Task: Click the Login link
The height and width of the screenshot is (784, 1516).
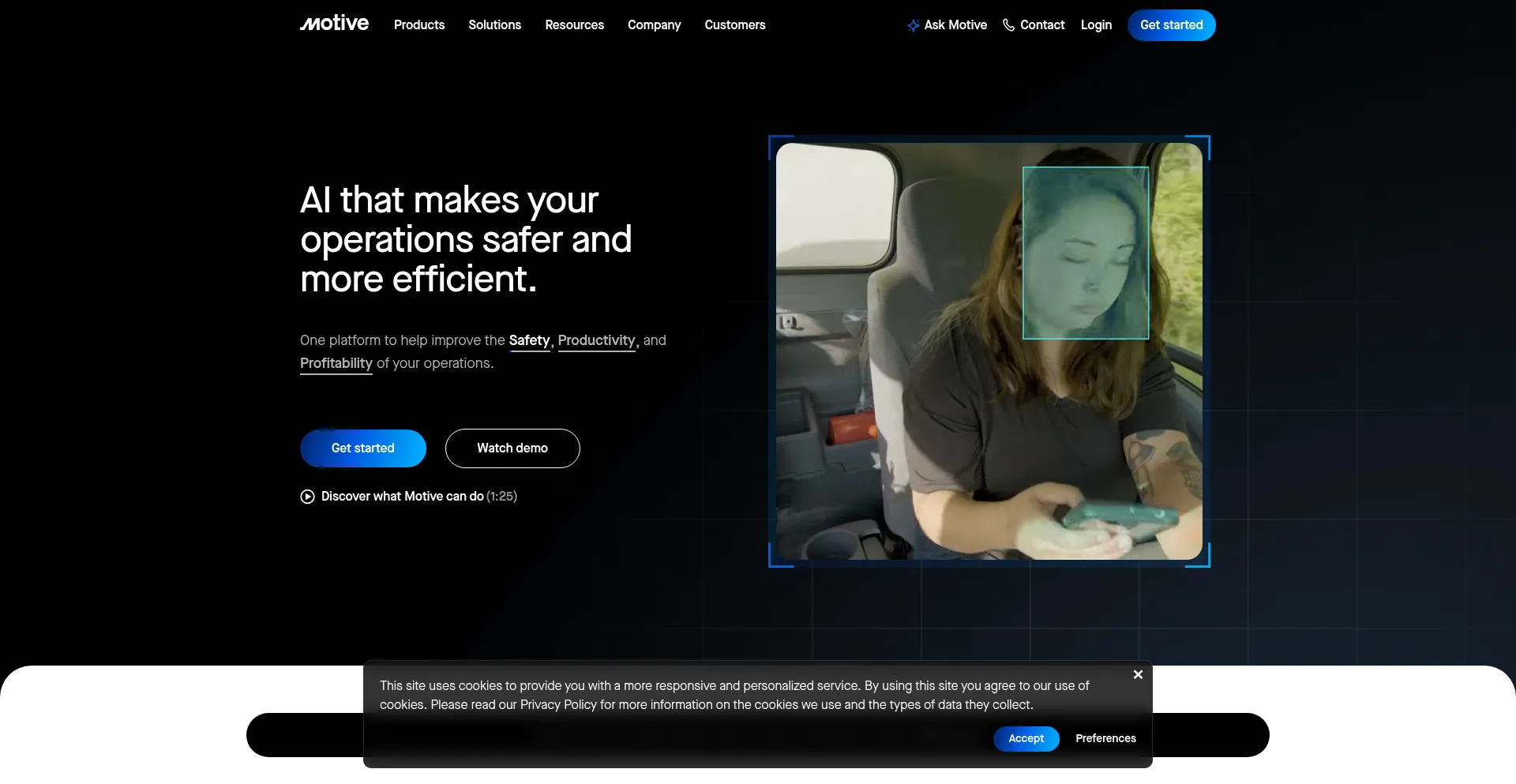Action: tap(1096, 25)
